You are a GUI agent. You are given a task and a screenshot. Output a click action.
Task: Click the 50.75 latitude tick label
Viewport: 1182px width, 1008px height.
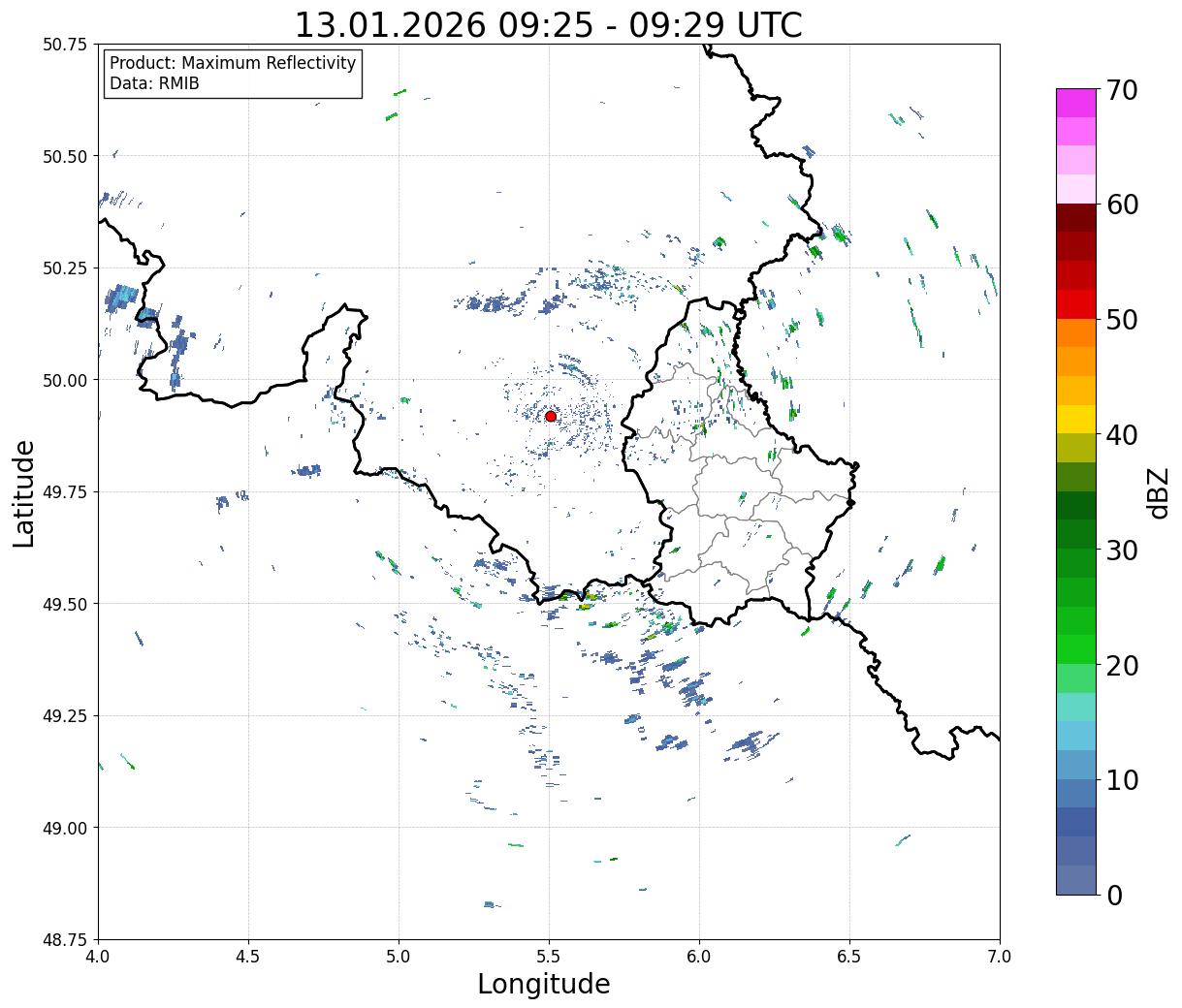pyautogui.click(x=64, y=45)
